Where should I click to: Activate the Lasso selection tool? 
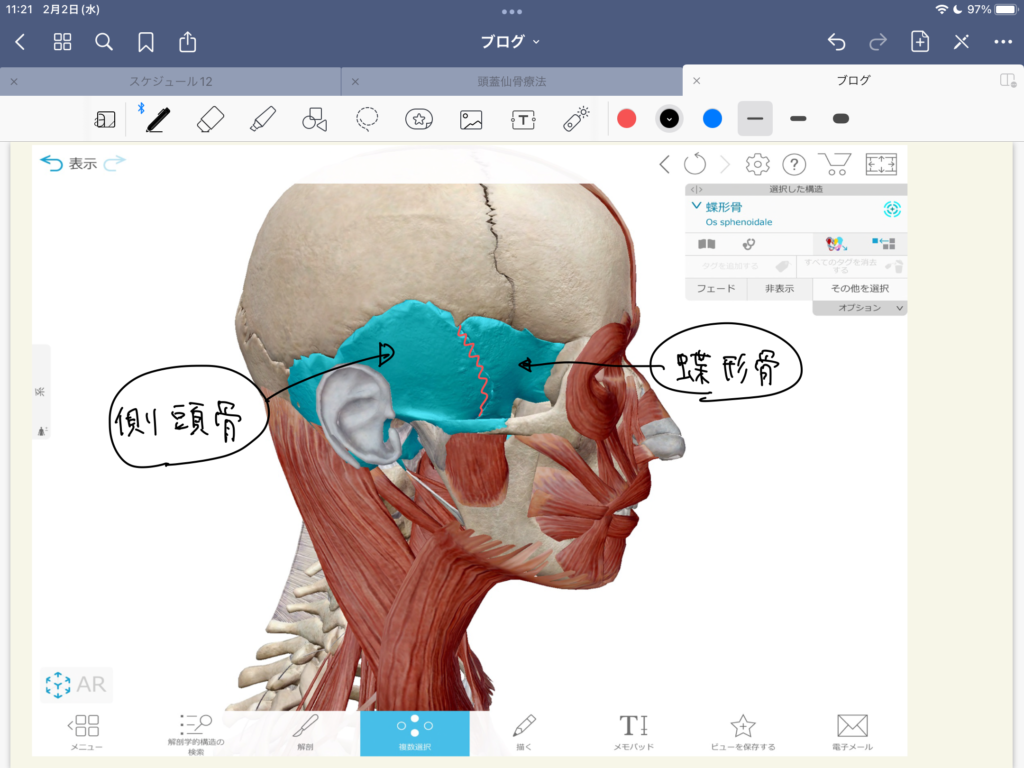tap(367, 118)
